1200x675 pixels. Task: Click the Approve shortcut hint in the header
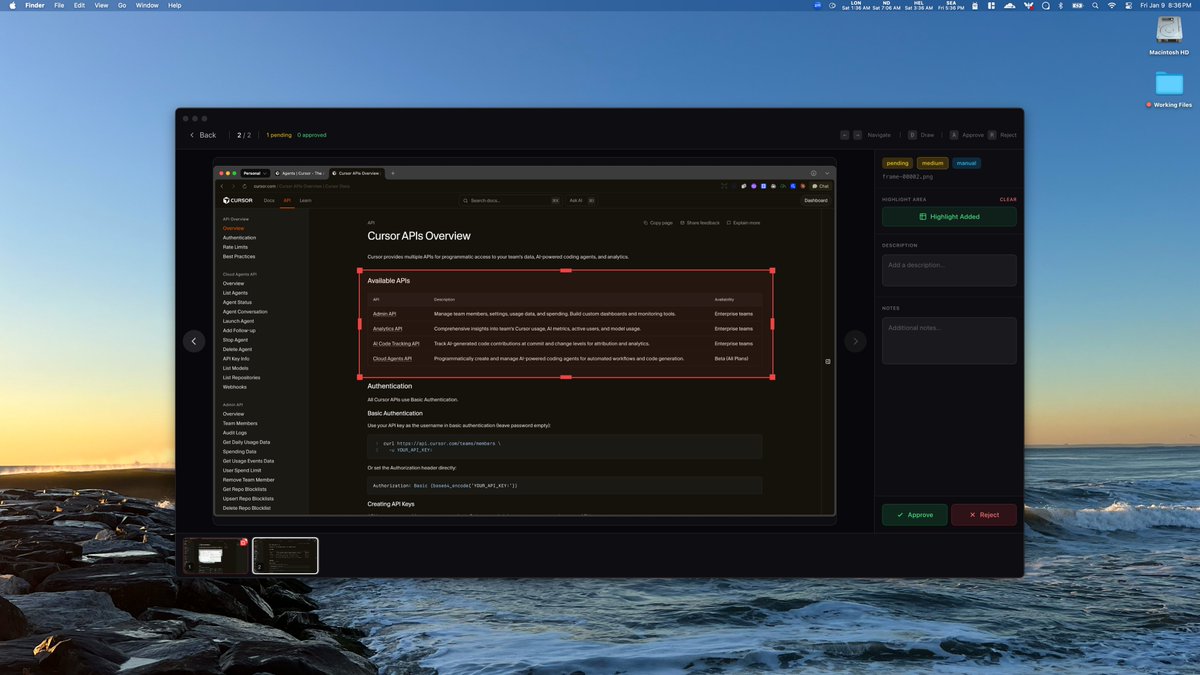coord(967,134)
